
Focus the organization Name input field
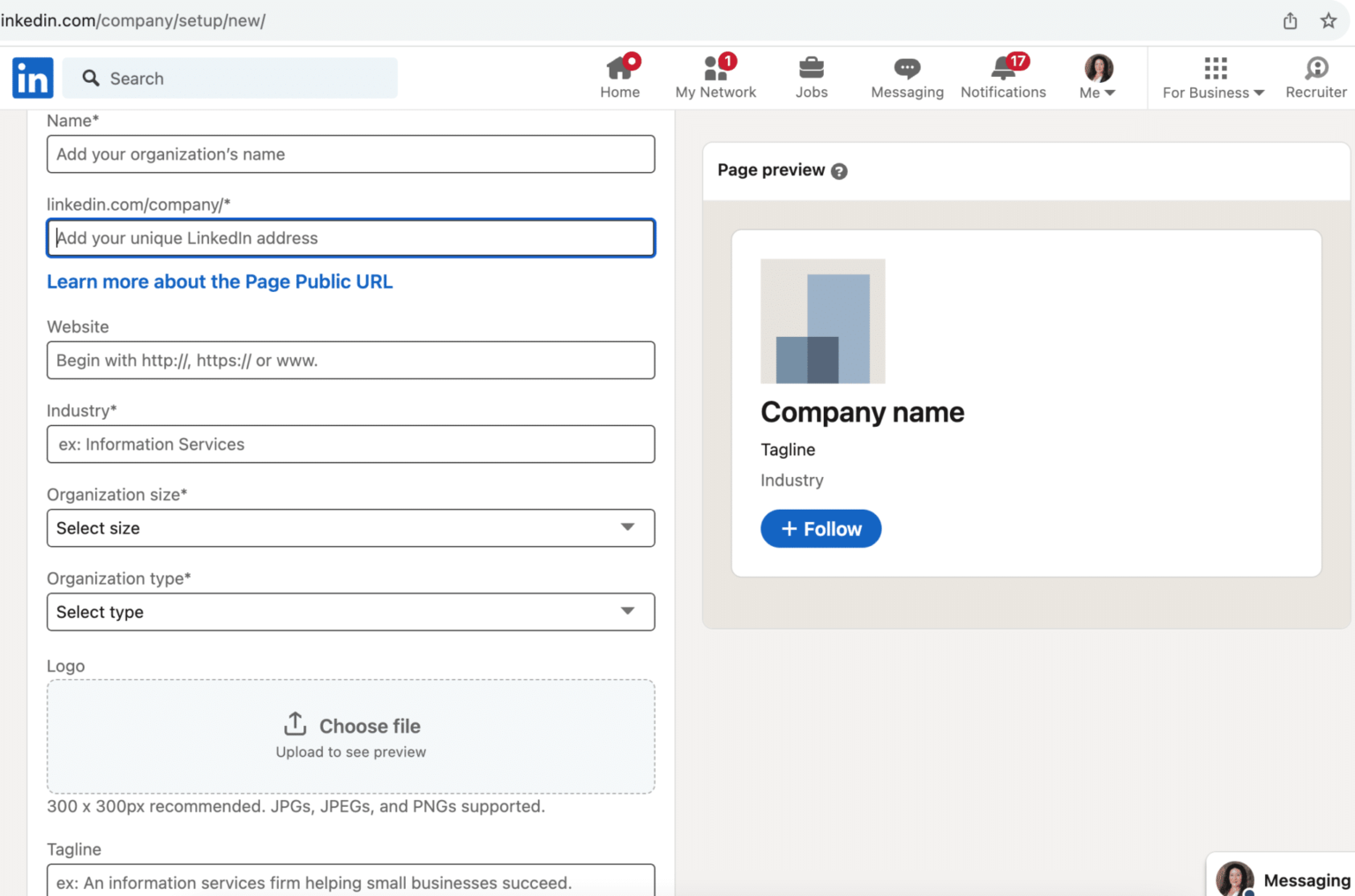(350, 154)
